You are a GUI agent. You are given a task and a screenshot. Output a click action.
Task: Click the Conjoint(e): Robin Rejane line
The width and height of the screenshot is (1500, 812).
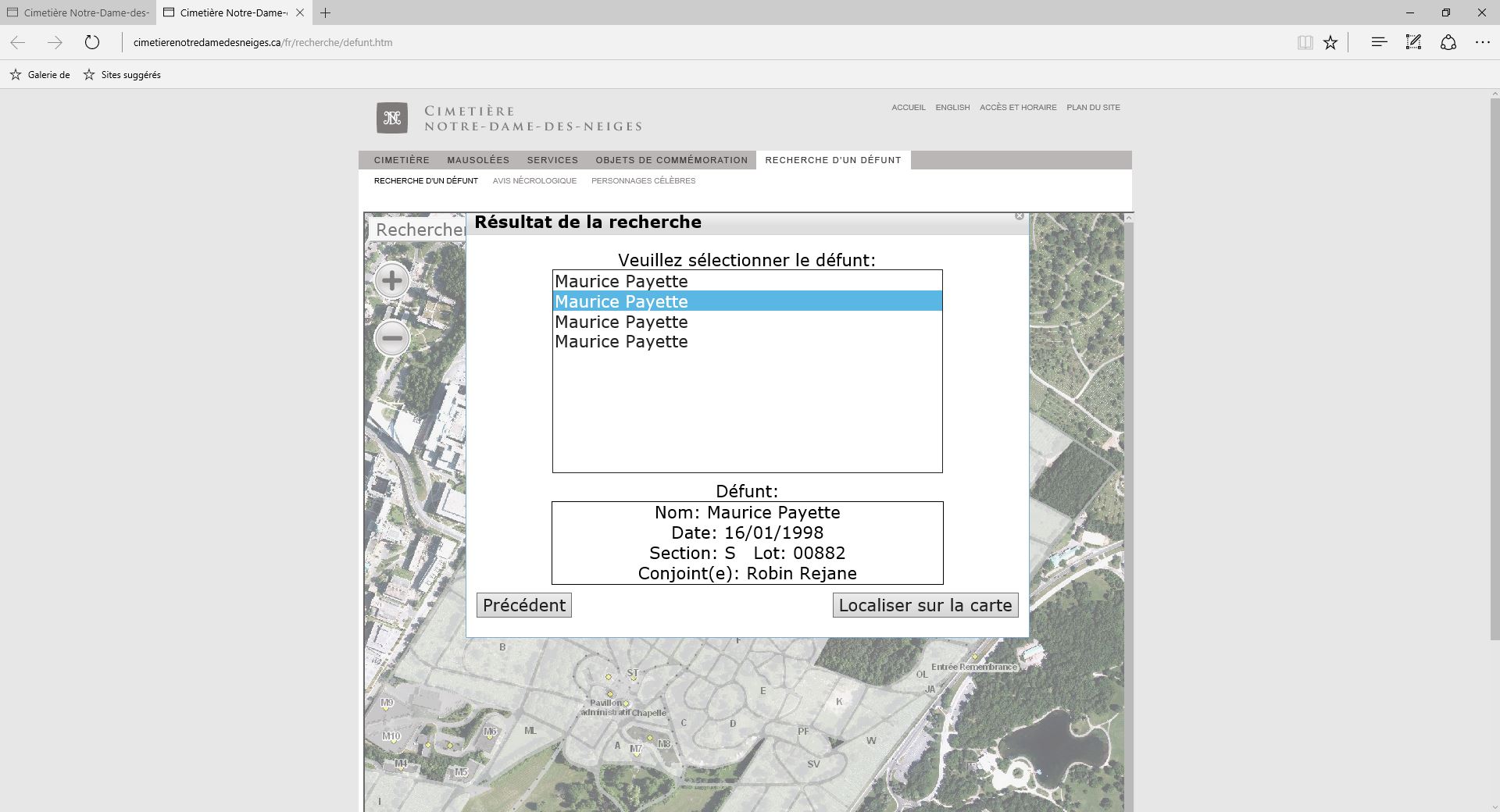point(748,574)
